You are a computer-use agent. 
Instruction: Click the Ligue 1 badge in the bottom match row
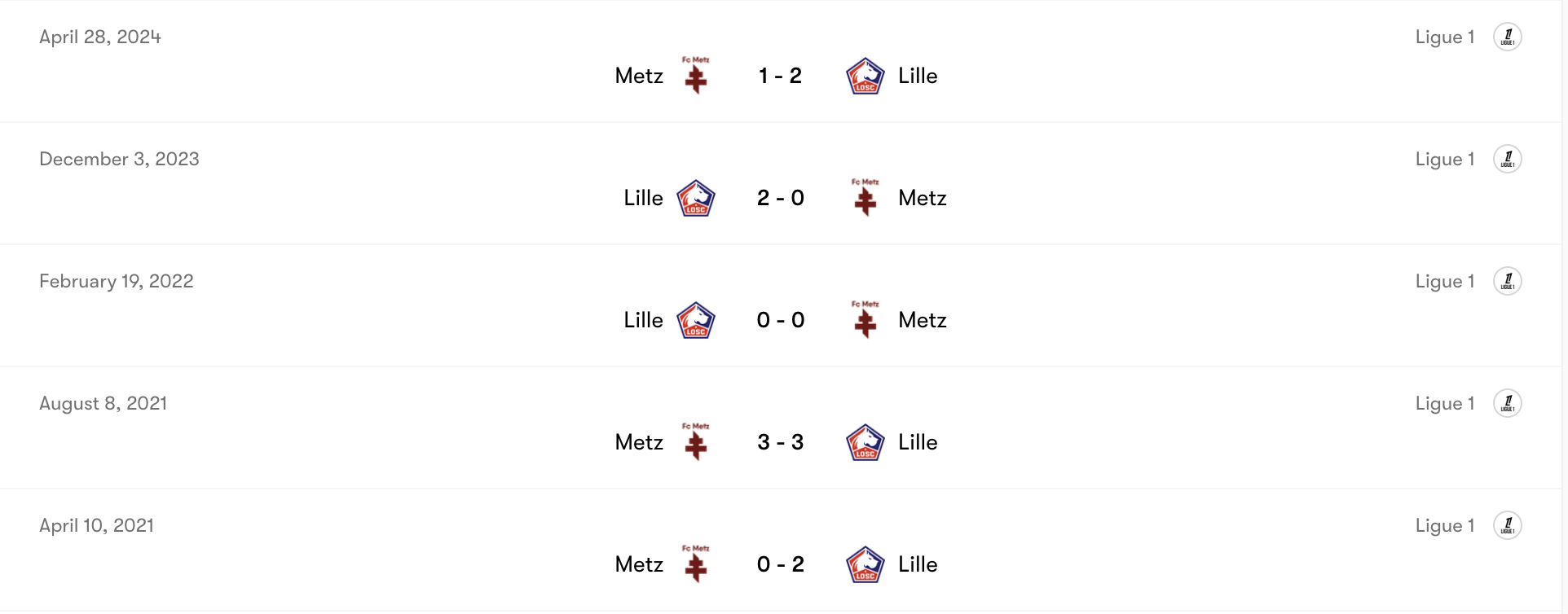tap(1509, 524)
